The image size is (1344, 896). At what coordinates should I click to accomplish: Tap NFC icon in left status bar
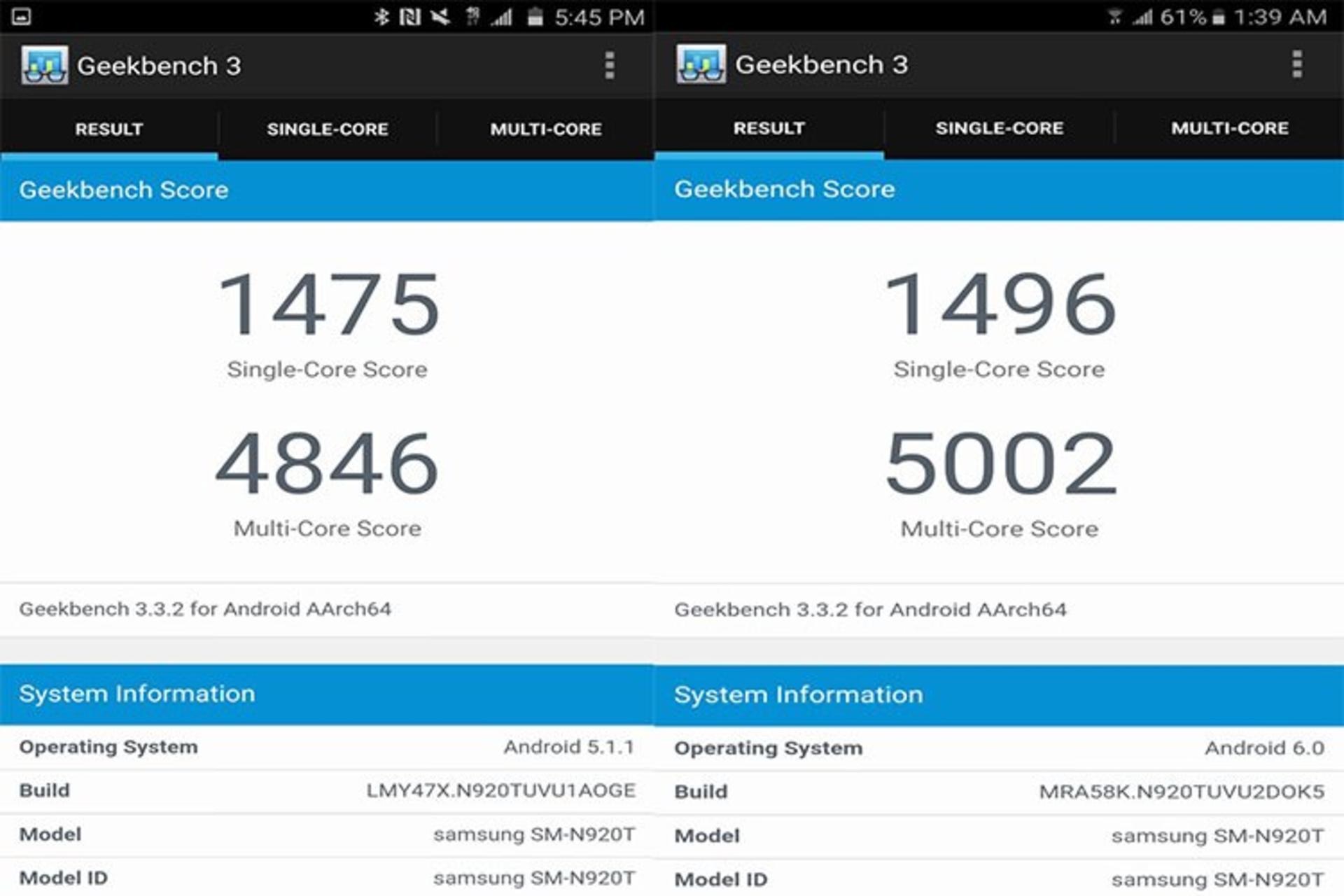tap(410, 17)
